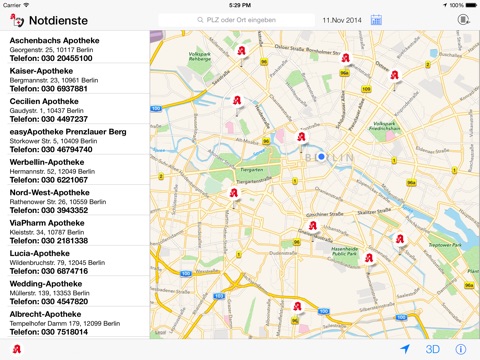Open the info button in bottom bar
This screenshot has height=360, width=480.
point(461,349)
